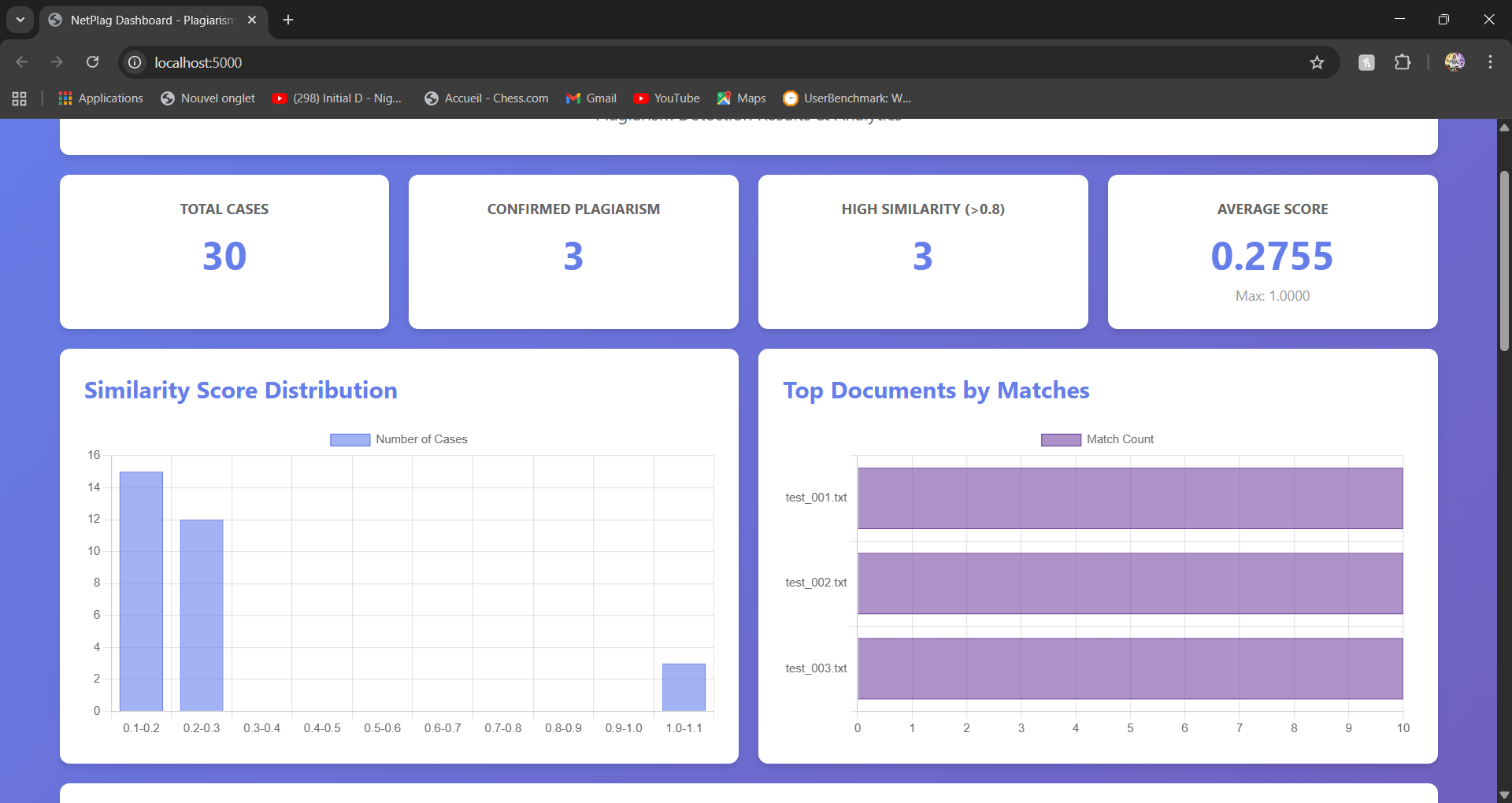Expand the tab search dropdown arrow
The height and width of the screenshot is (803, 1512).
(20, 20)
